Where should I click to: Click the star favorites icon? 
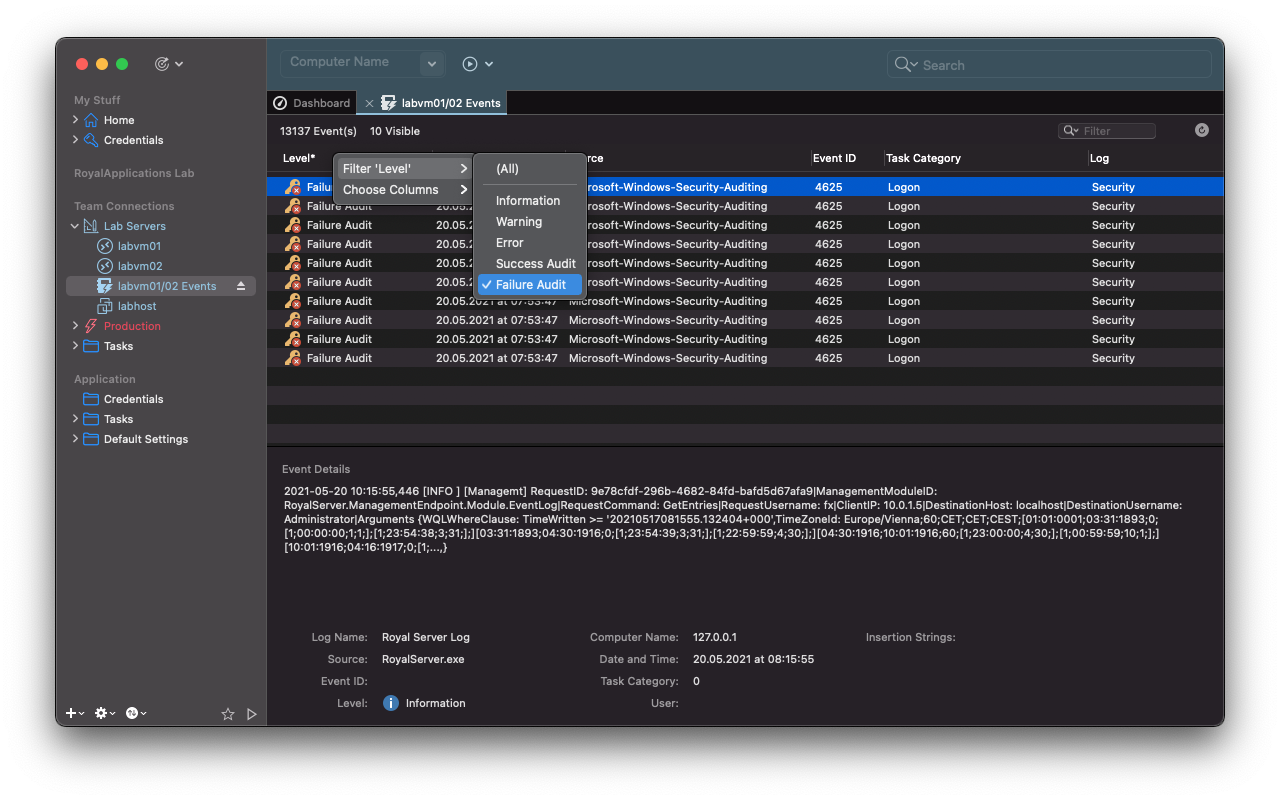(x=228, y=714)
